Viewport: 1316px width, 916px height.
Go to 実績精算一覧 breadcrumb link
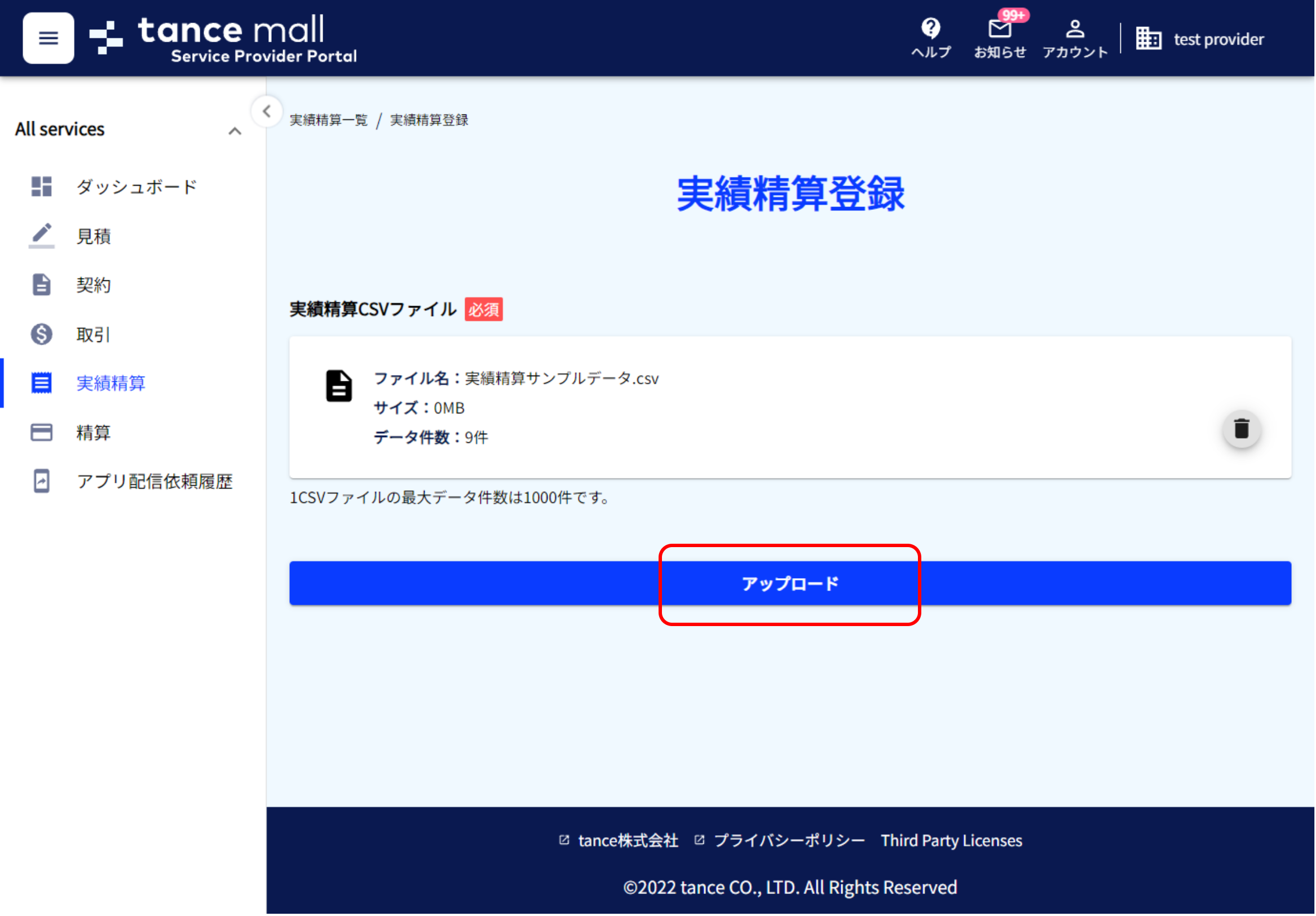click(328, 120)
